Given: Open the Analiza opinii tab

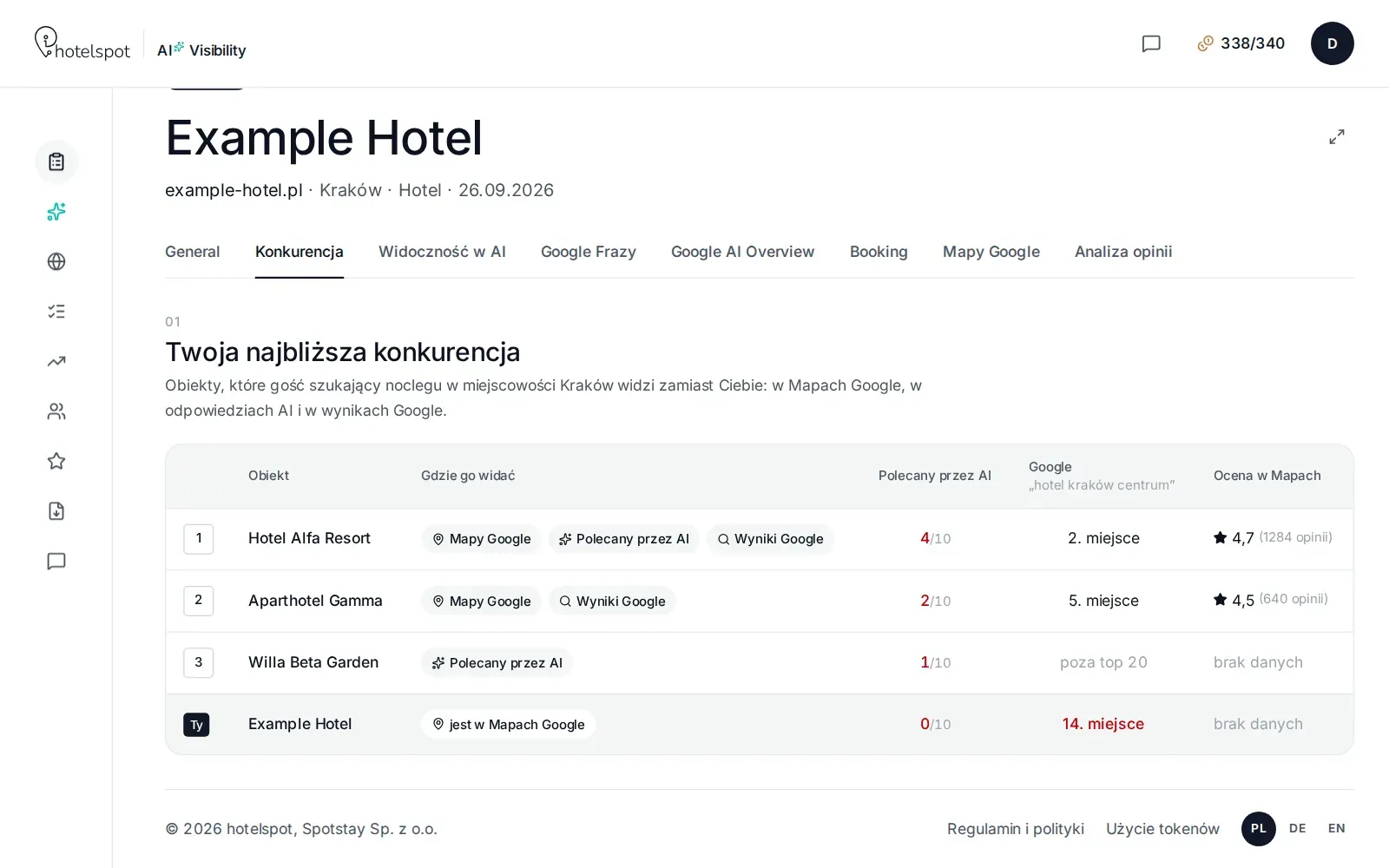Looking at the screenshot, I should coord(1123,252).
